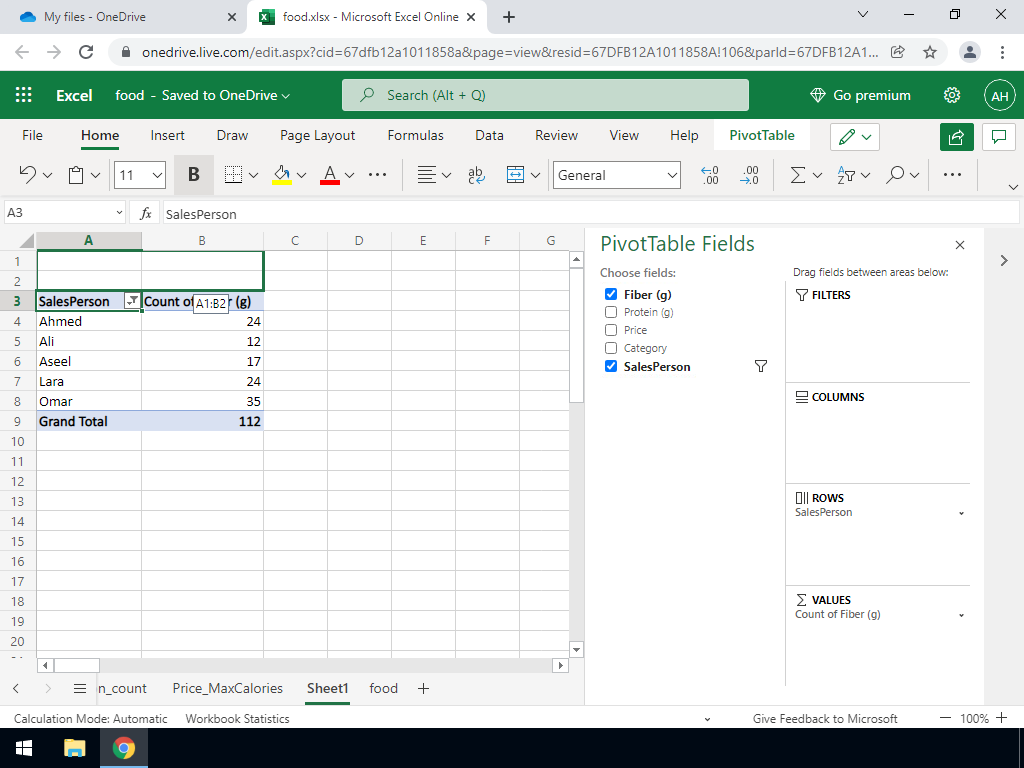Viewport: 1024px width, 768px height.
Task: Click the AutoSum sigma icon
Action: (x=797, y=175)
